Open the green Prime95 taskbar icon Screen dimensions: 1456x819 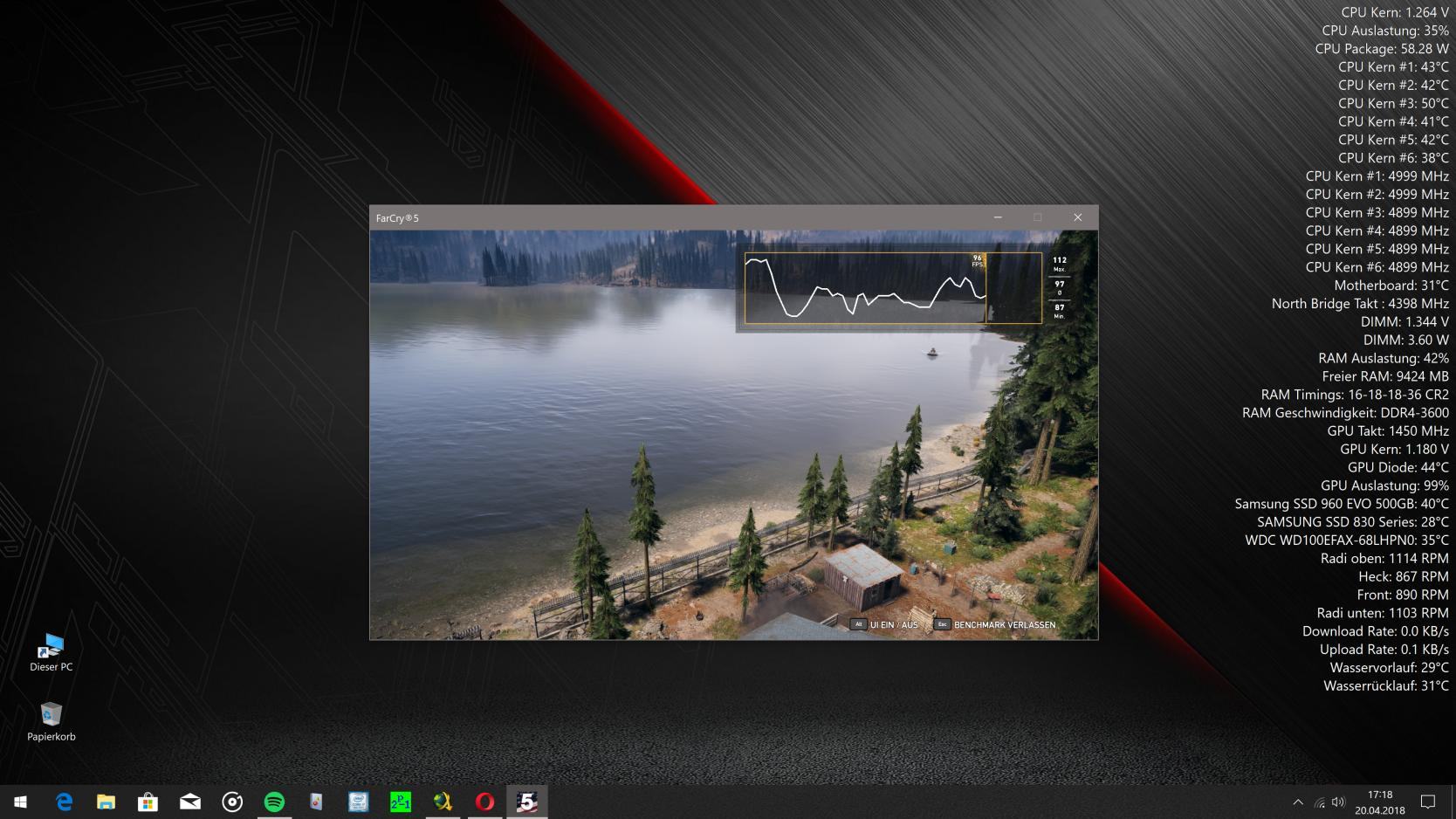pos(400,802)
